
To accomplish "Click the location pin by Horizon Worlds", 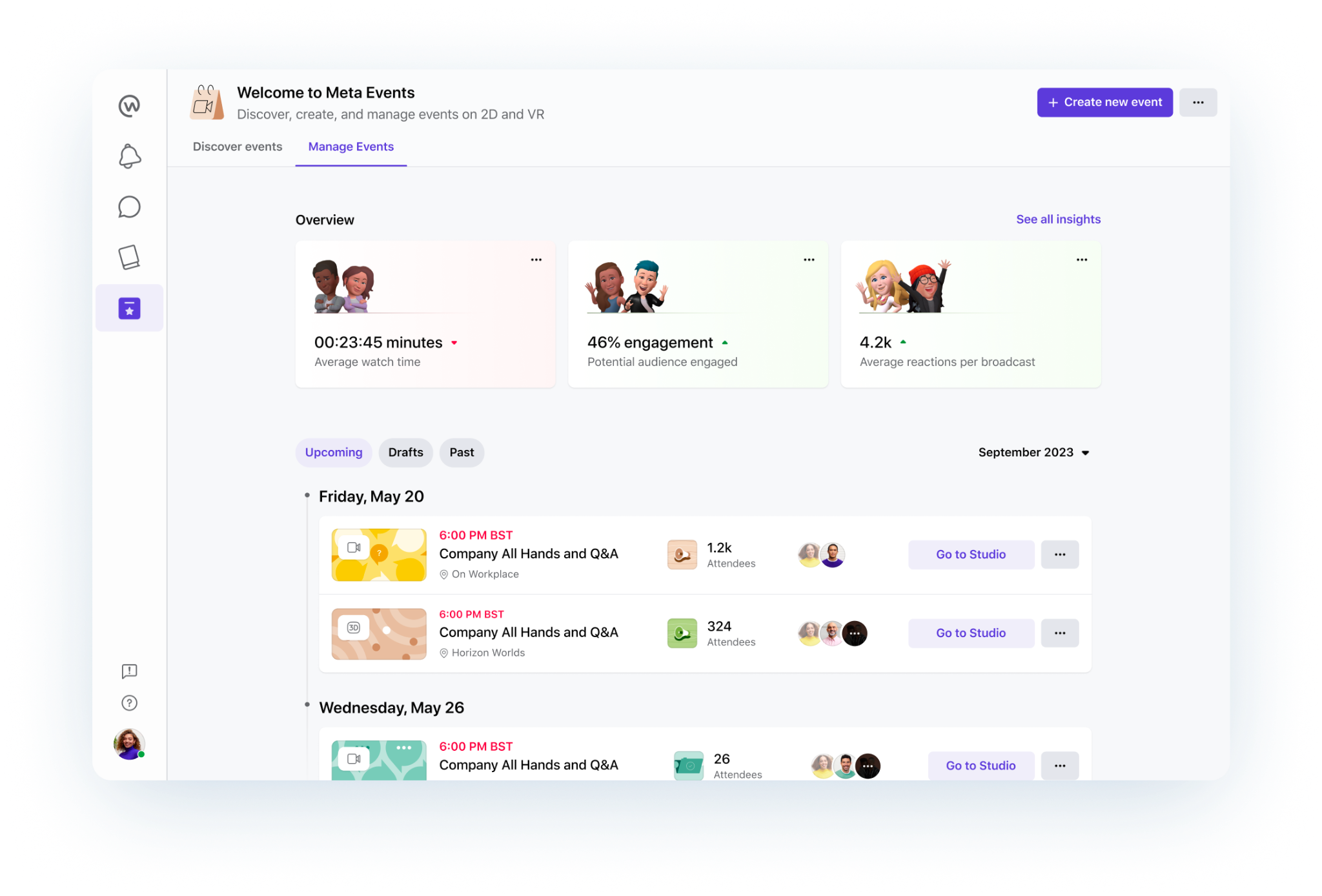I will (443, 653).
